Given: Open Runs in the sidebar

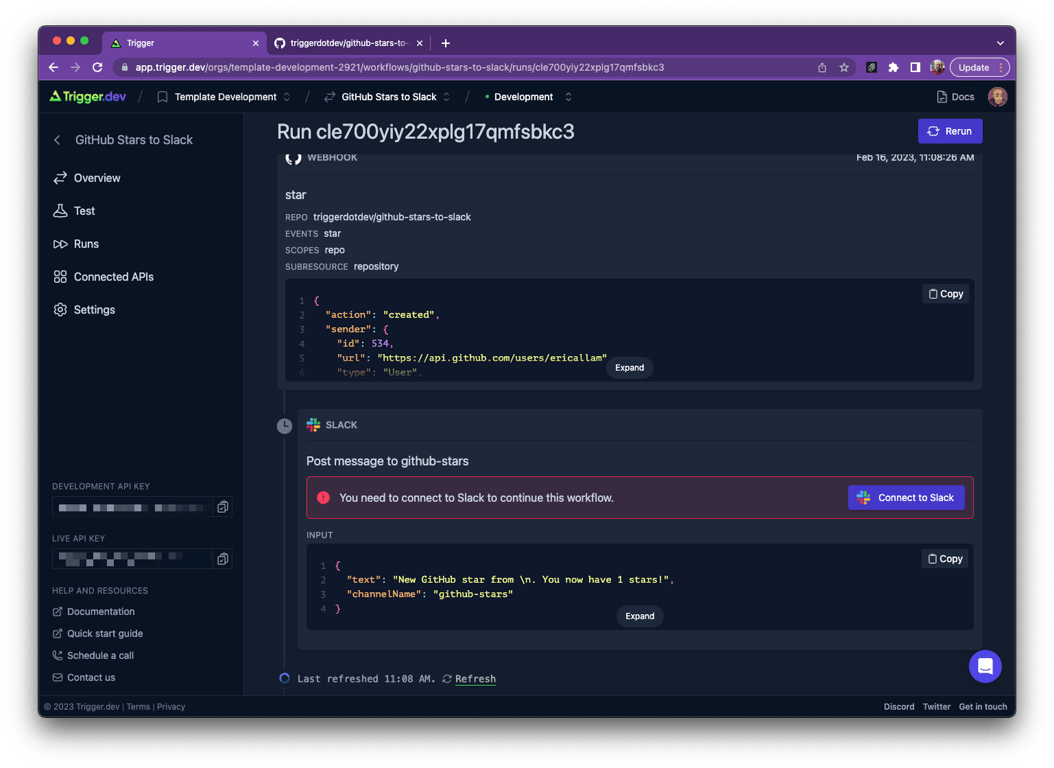Looking at the screenshot, I should coord(76,244).
